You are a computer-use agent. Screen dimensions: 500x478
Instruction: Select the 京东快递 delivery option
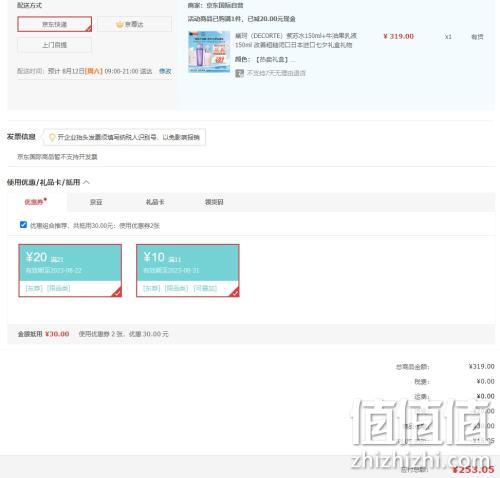coord(55,24)
